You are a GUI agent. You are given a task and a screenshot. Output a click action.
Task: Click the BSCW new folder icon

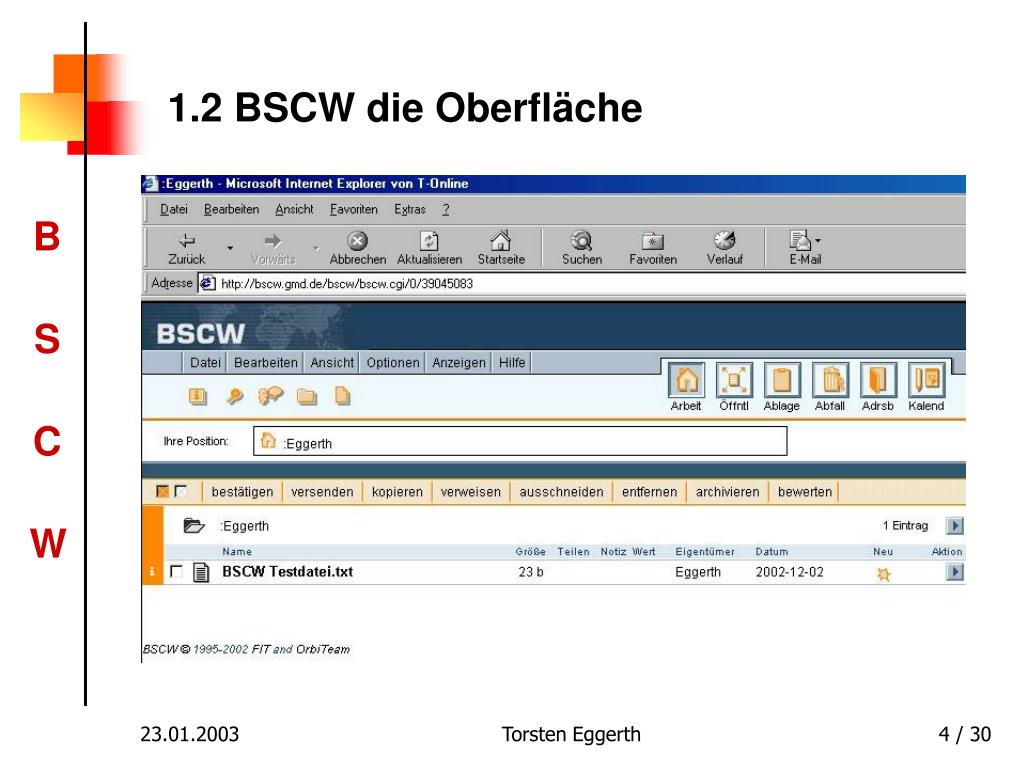(307, 396)
